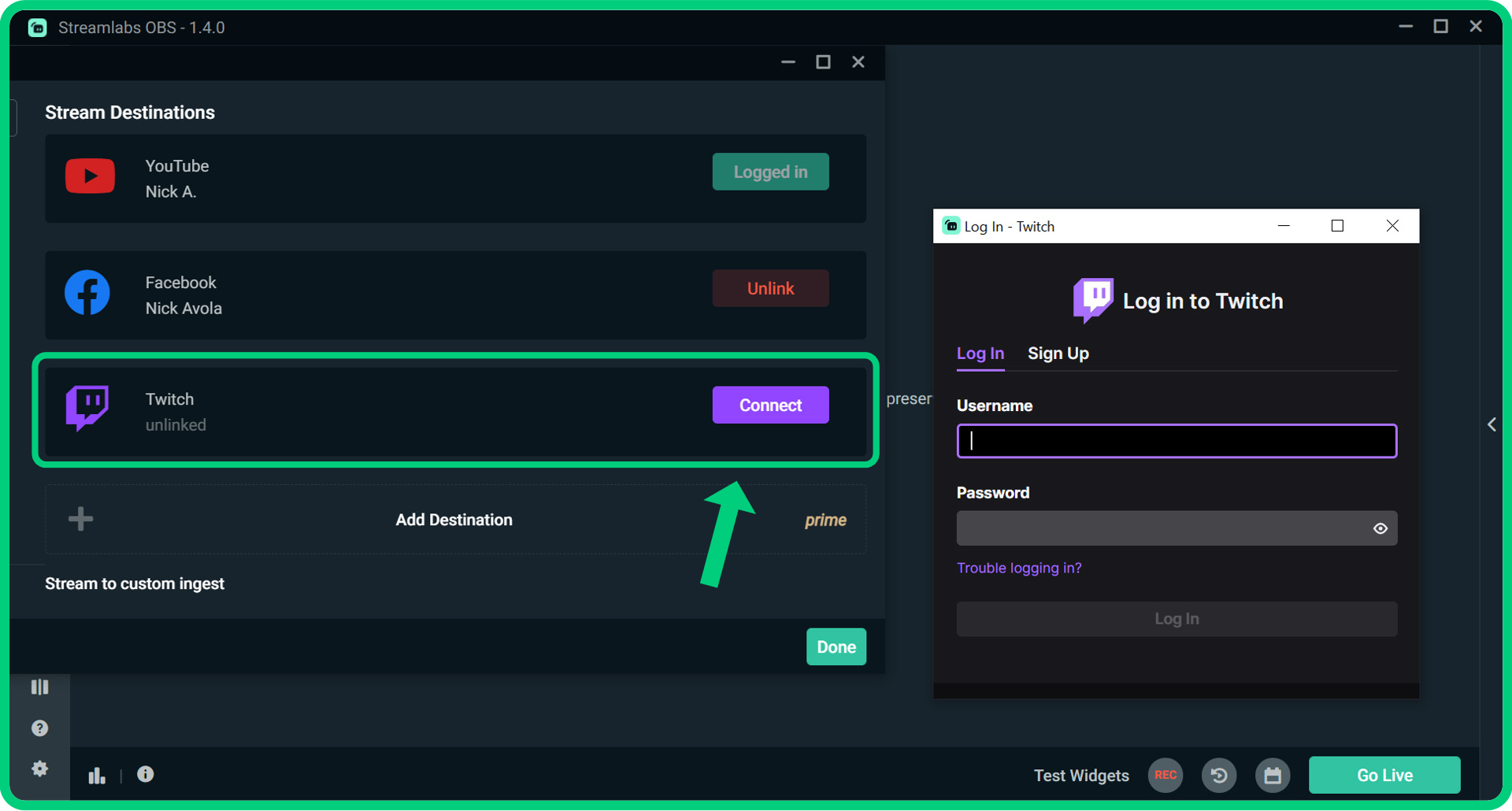Click the plus icon for Add Destination
This screenshot has height=811, width=1512.
[80, 519]
